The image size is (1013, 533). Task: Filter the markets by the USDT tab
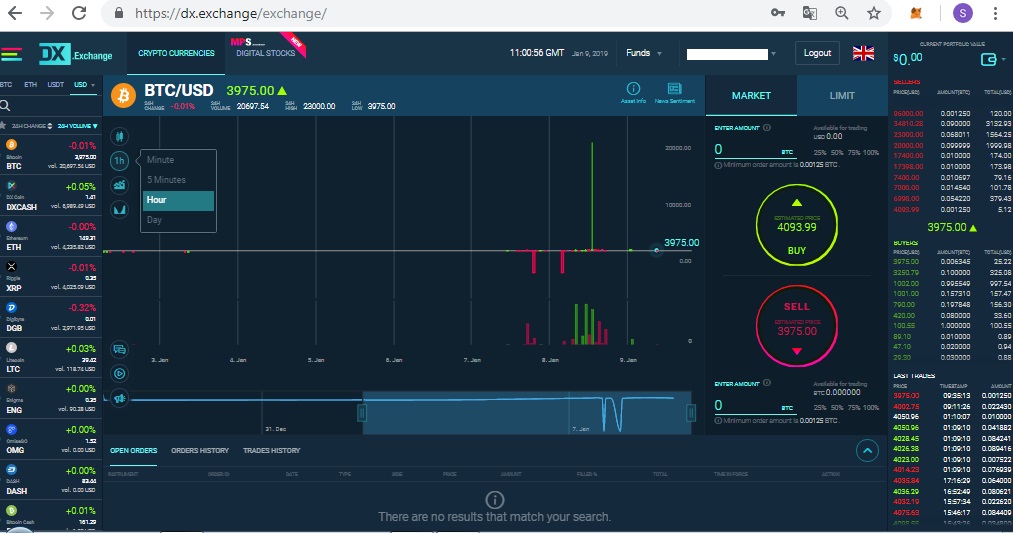56,85
